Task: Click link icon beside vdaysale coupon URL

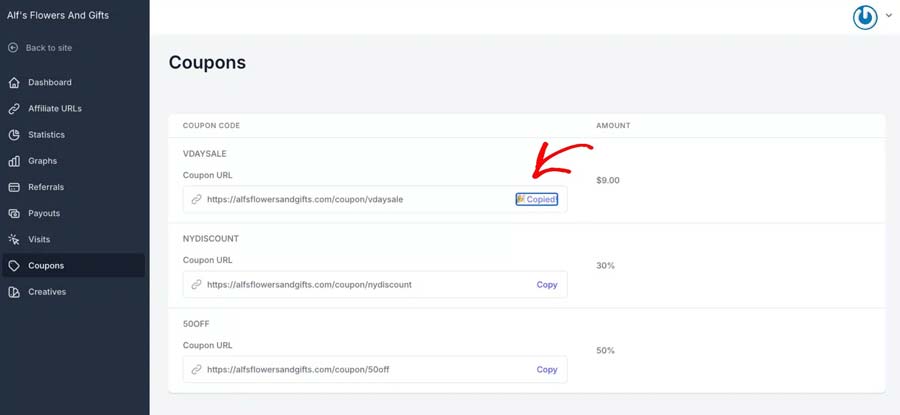Action: pyautogui.click(x=196, y=200)
